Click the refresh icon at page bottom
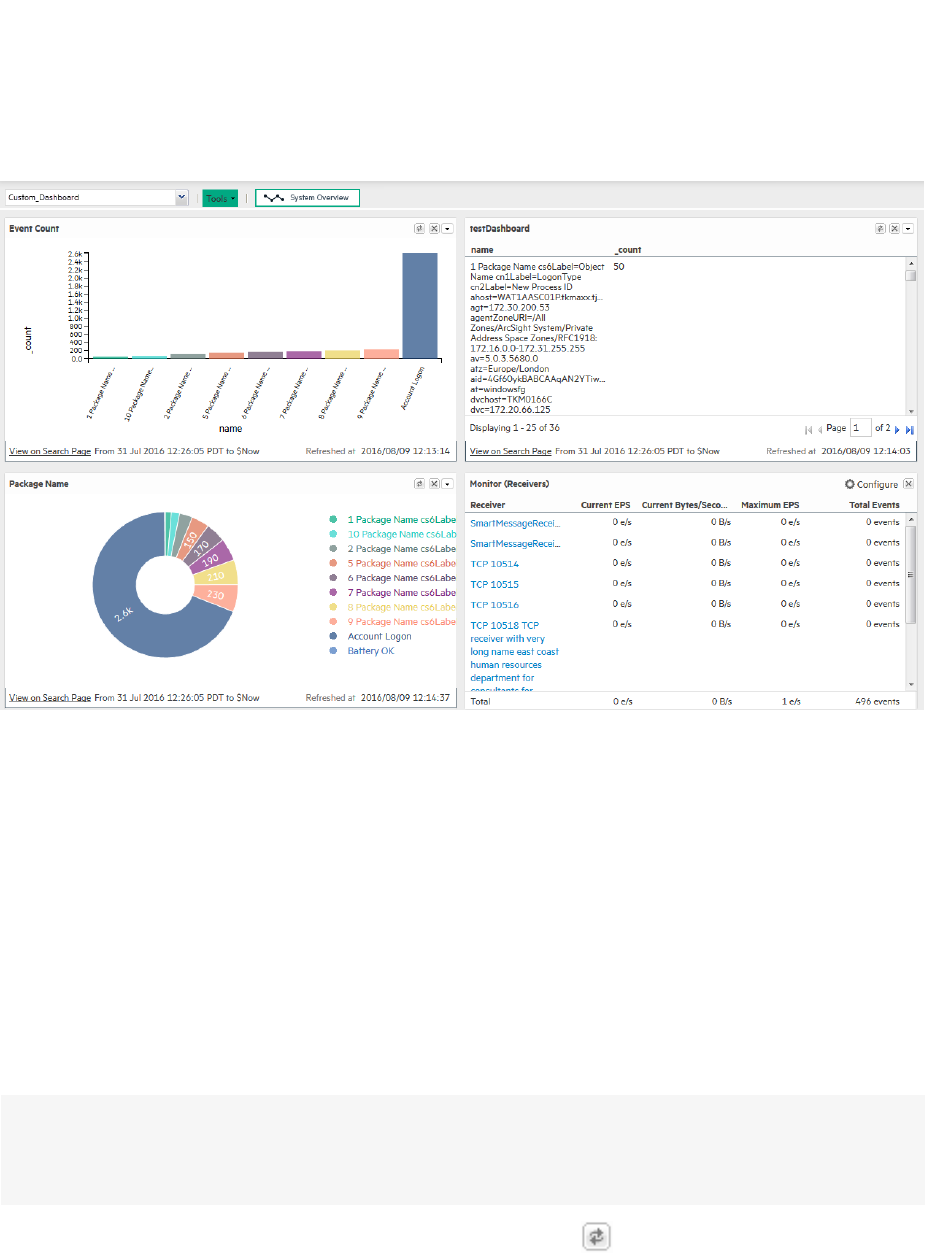 [x=596, y=1236]
